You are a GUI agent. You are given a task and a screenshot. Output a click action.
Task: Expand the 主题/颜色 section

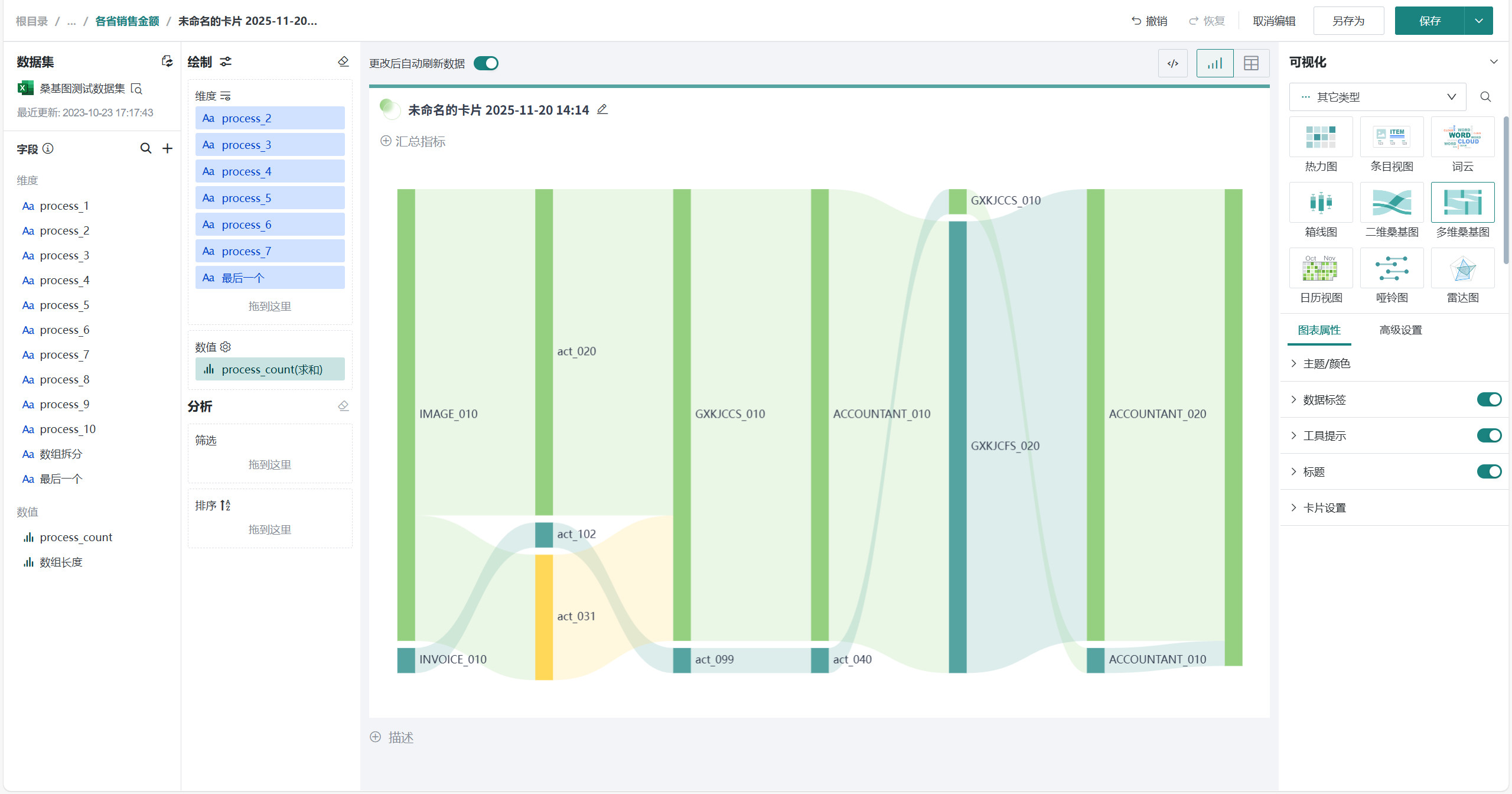click(x=1327, y=363)
